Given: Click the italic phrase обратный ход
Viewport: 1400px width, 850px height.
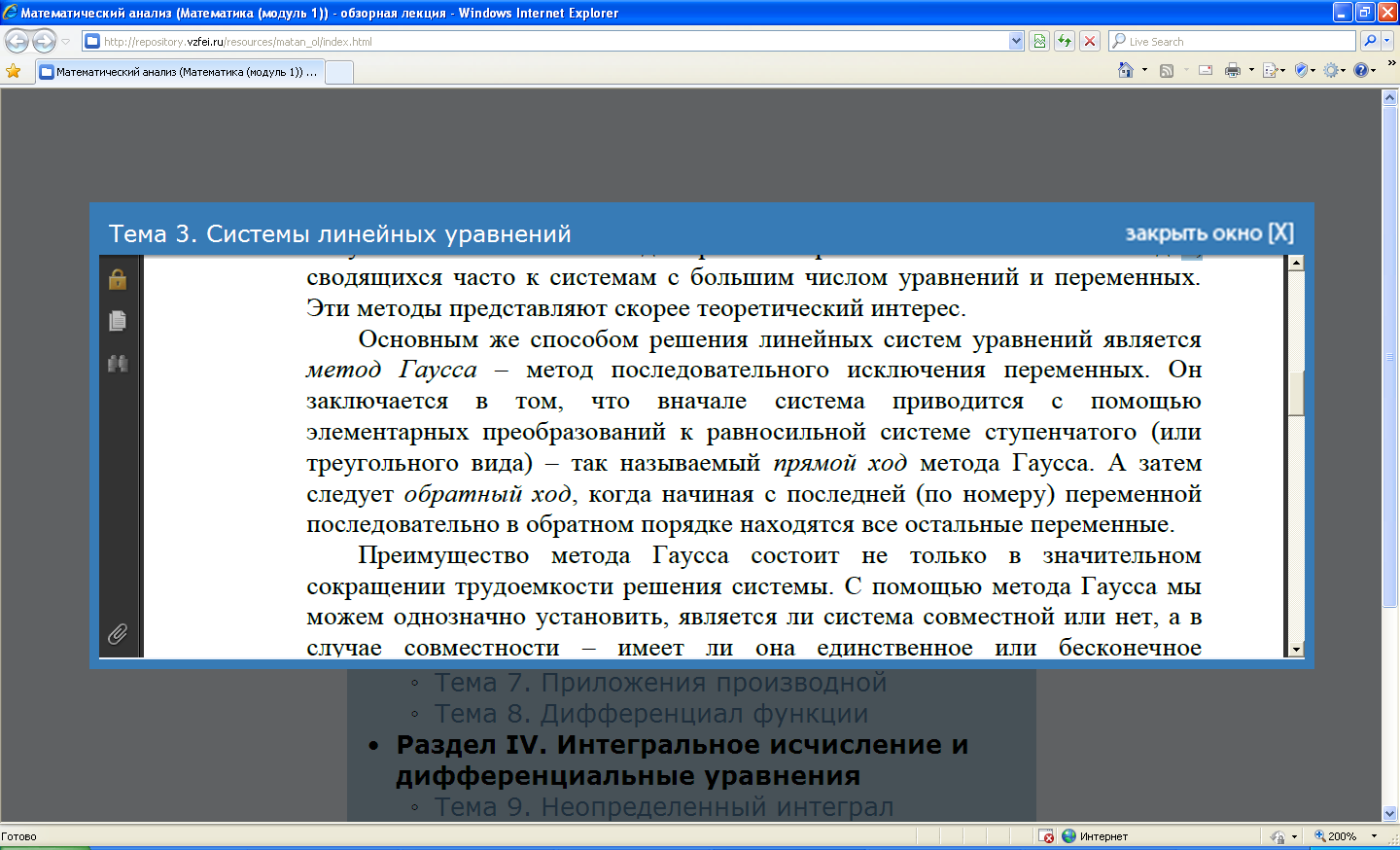Looking at the screenshot, I should tap(488, 494).
